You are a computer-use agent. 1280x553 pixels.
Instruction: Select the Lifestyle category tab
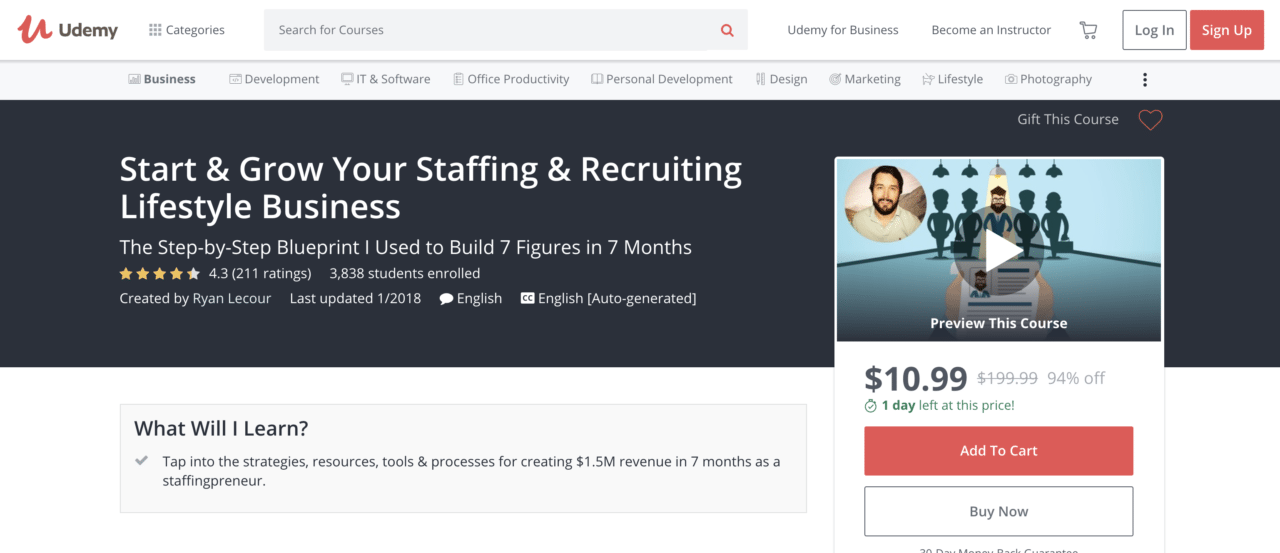(952, 79)
